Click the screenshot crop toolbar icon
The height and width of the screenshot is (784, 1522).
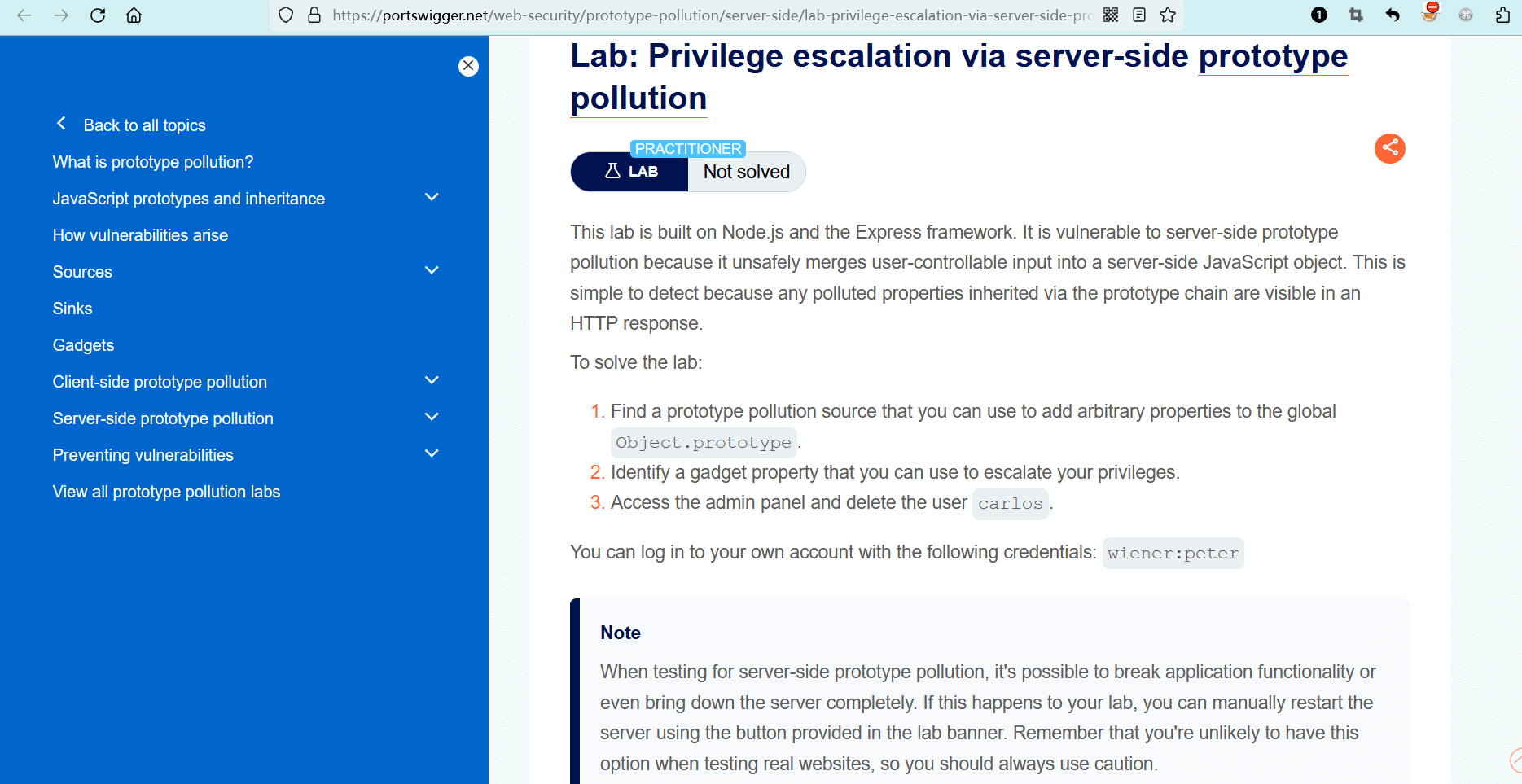[1356, 15]
